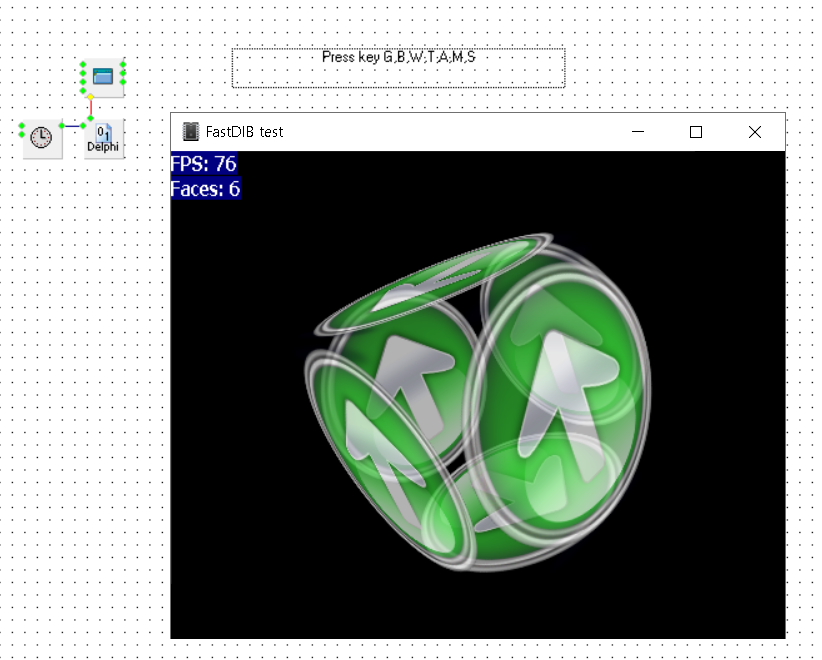Click the blue link between timer and Delphi
The image size is (822, 660).
click(72, 126)
